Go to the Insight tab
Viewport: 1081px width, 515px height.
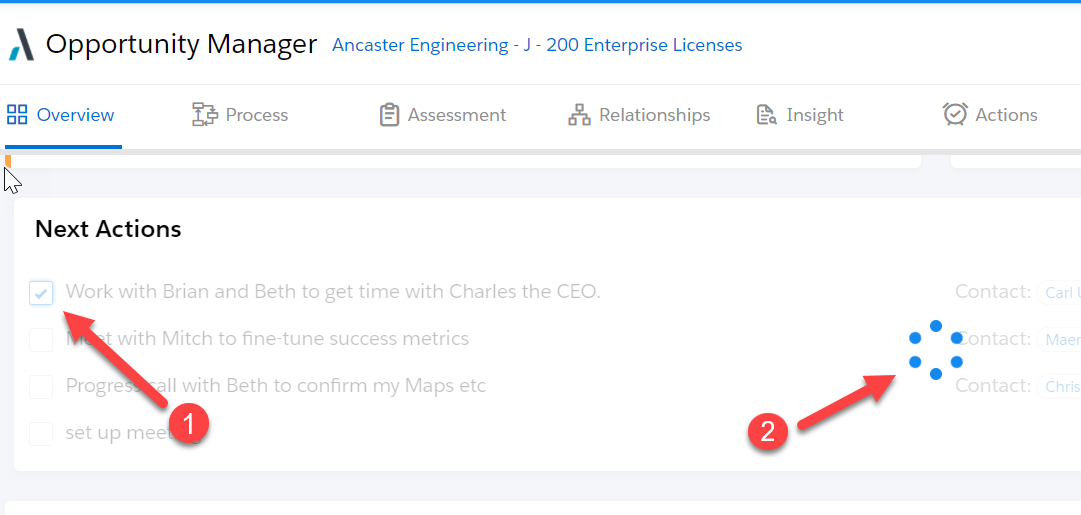click(814, 115)
